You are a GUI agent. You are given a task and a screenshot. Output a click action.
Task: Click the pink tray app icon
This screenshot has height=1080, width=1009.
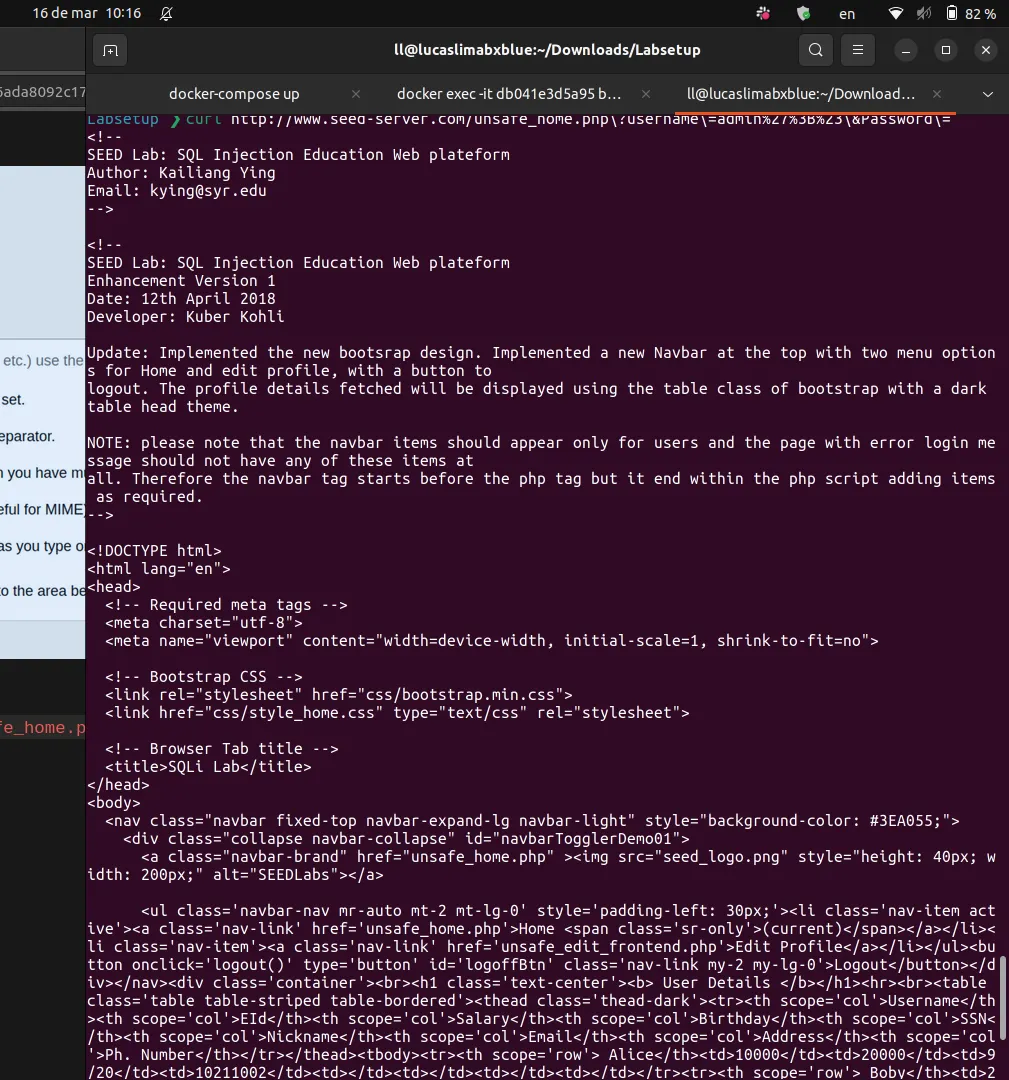pos(763,14)
